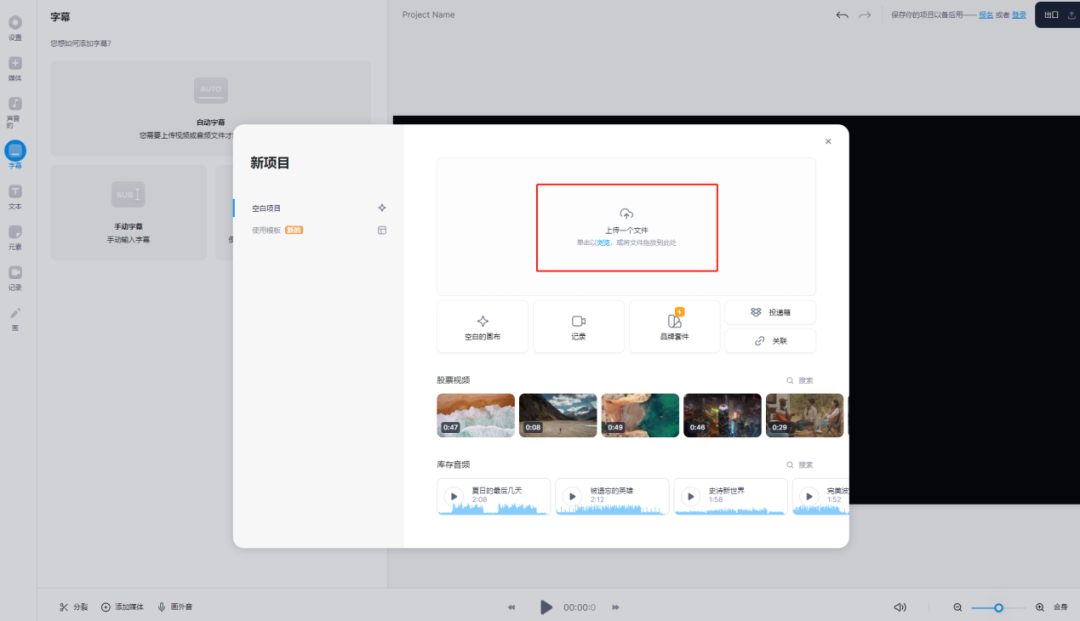Image resolution: width=1080 pixels, height=621 pixels.
Task: Click the 上传一个文件 upload area
Action: coord(627,227)
